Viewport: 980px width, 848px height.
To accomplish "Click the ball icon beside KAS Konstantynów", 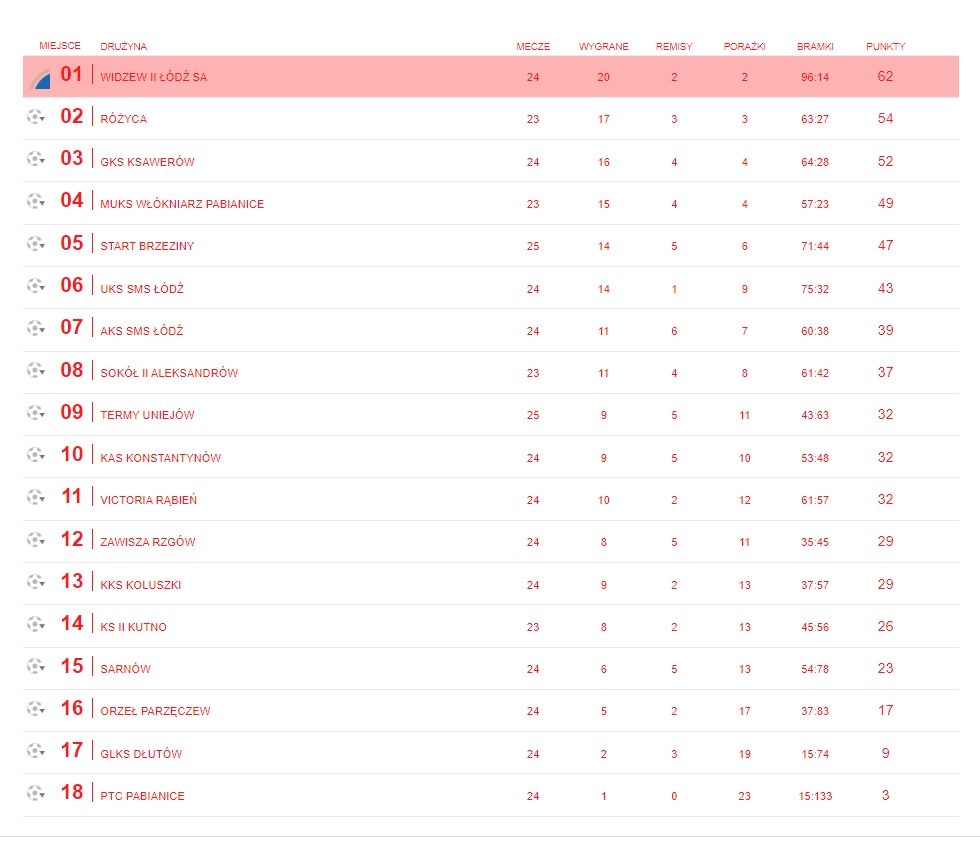I will [x=34, y=455].
